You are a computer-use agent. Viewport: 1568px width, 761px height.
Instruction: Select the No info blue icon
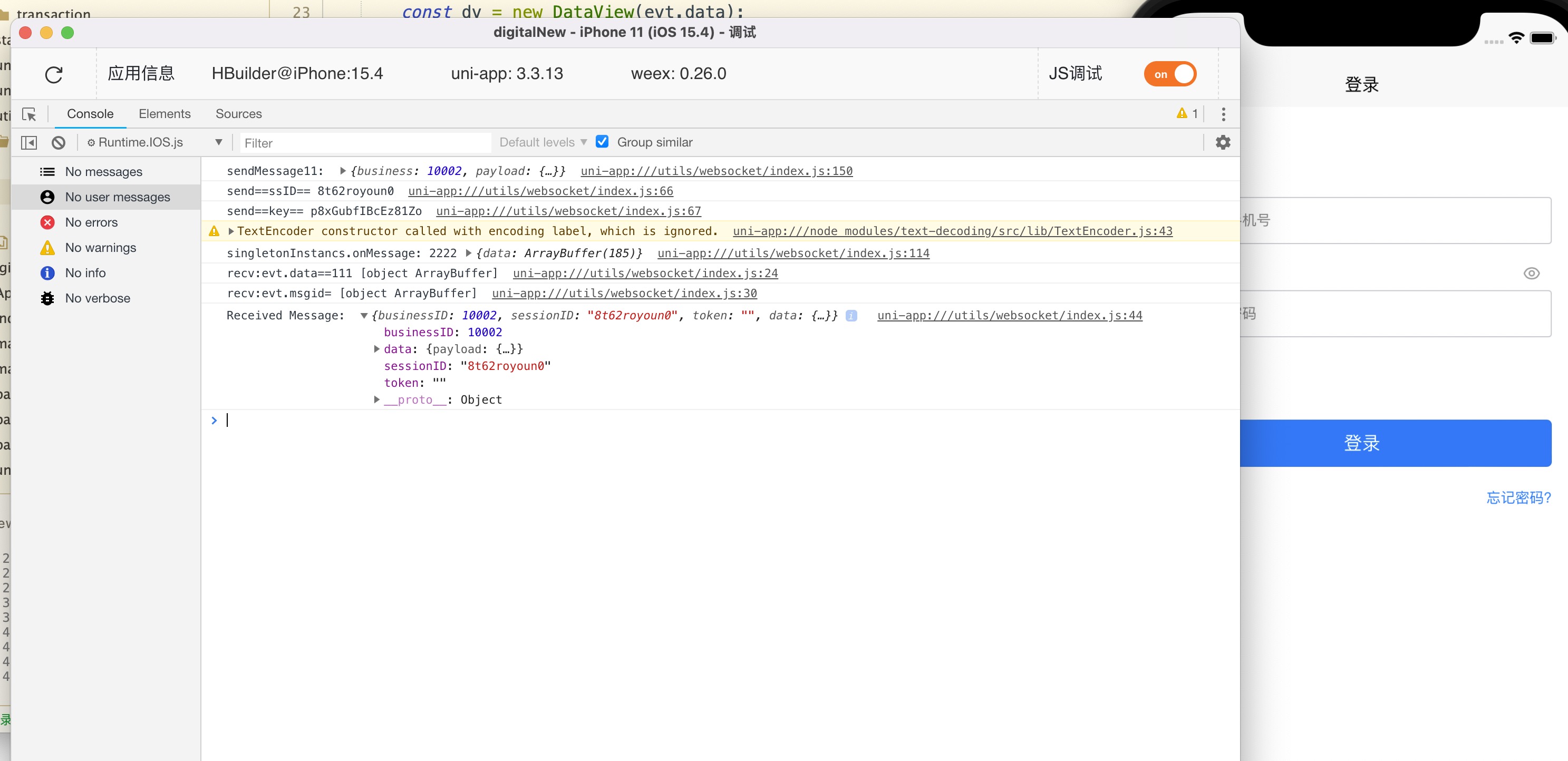(x=47, y=272)
